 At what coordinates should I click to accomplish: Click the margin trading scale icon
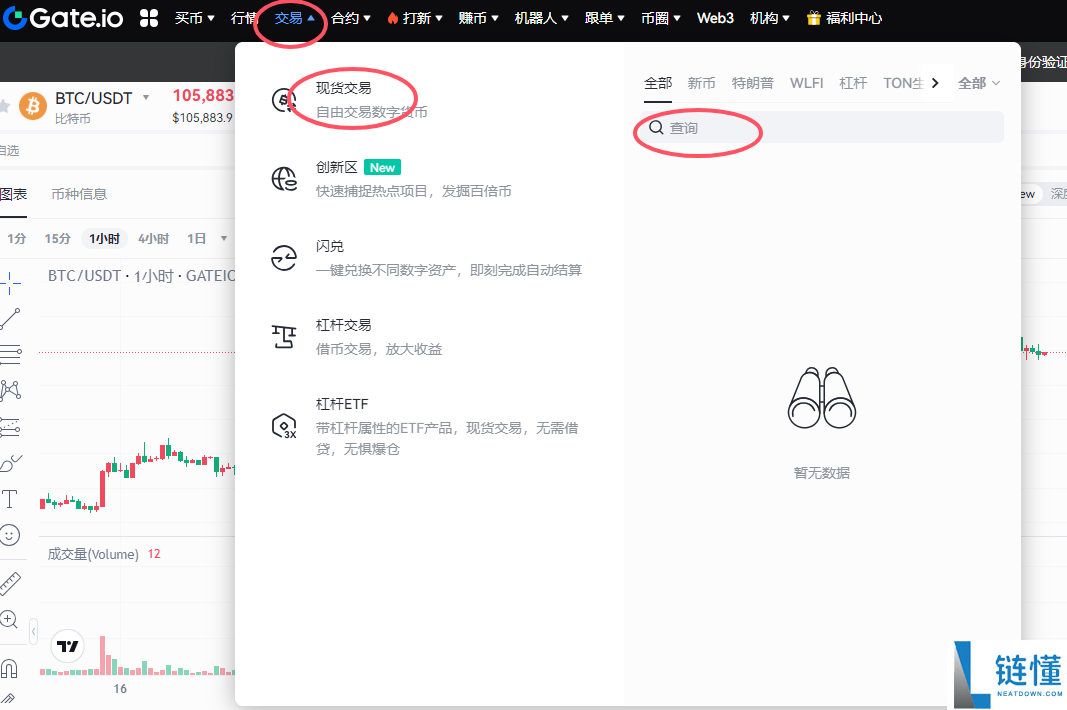click(284, 337)
